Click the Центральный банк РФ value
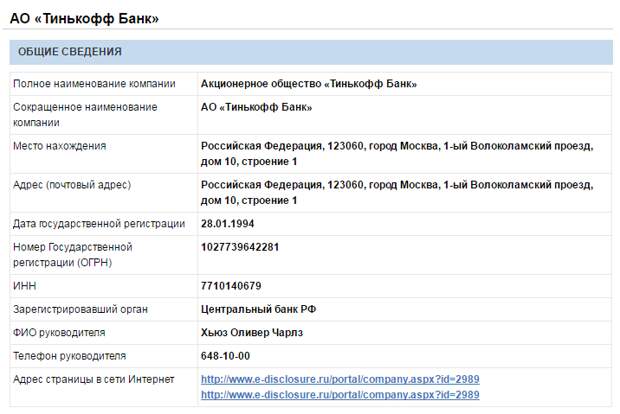The image size is (620, 414). coord(258,309)
